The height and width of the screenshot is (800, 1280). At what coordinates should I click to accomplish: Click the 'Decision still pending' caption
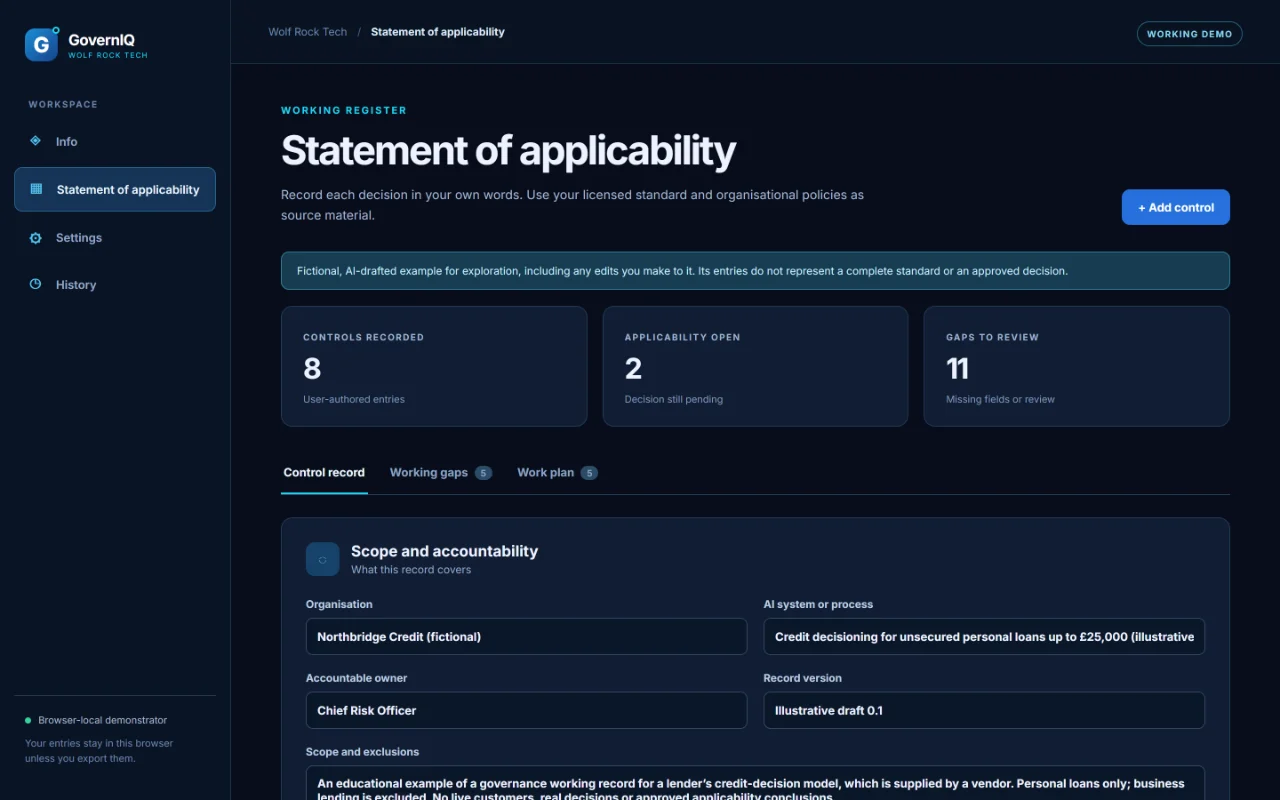tap(674, 399)
